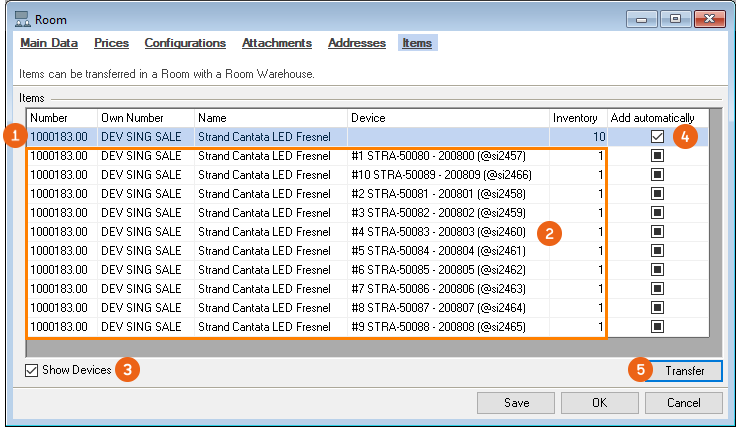The image size is (736, 427).
Task: Click the Save button
Action: (516, 402)
